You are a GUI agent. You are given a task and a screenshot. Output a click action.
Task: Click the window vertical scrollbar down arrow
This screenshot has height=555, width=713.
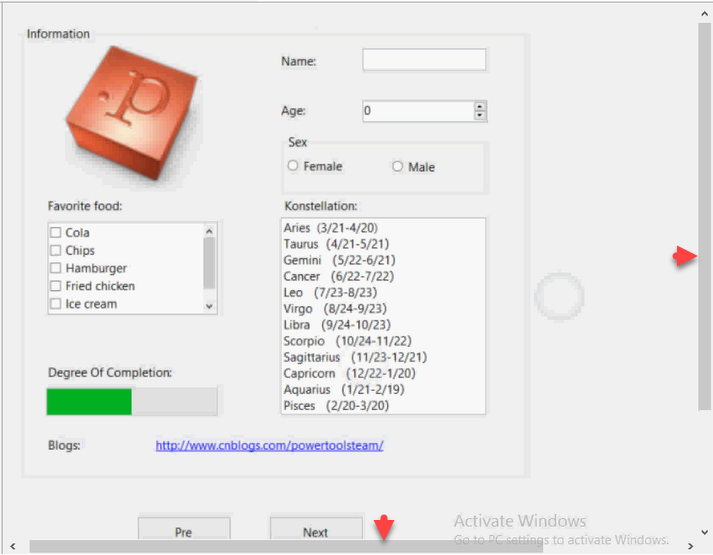click(705, 532)
